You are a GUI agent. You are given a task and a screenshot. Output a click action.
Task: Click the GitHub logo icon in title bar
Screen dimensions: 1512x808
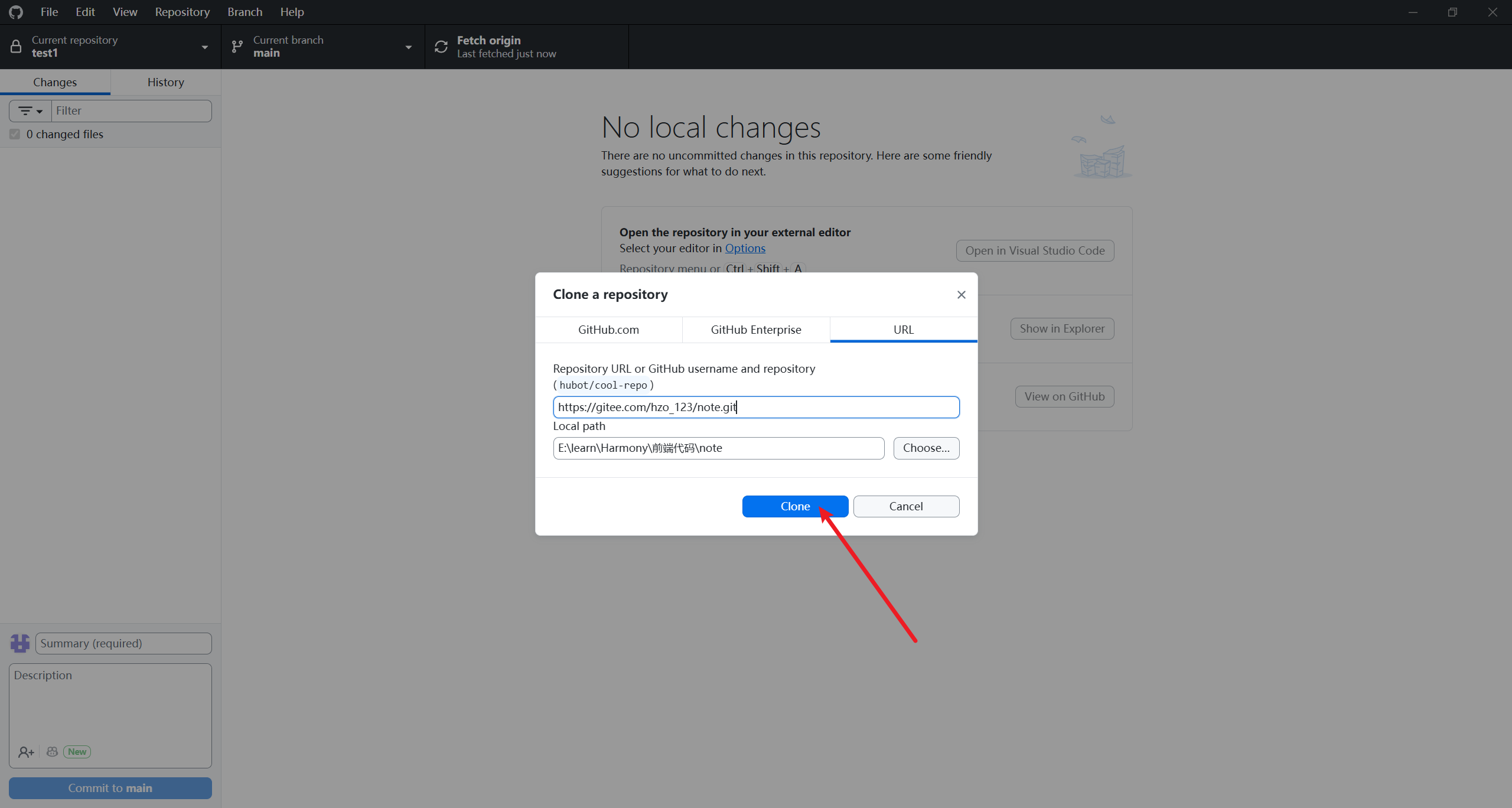pyautogui.click(x=16, y=12)
